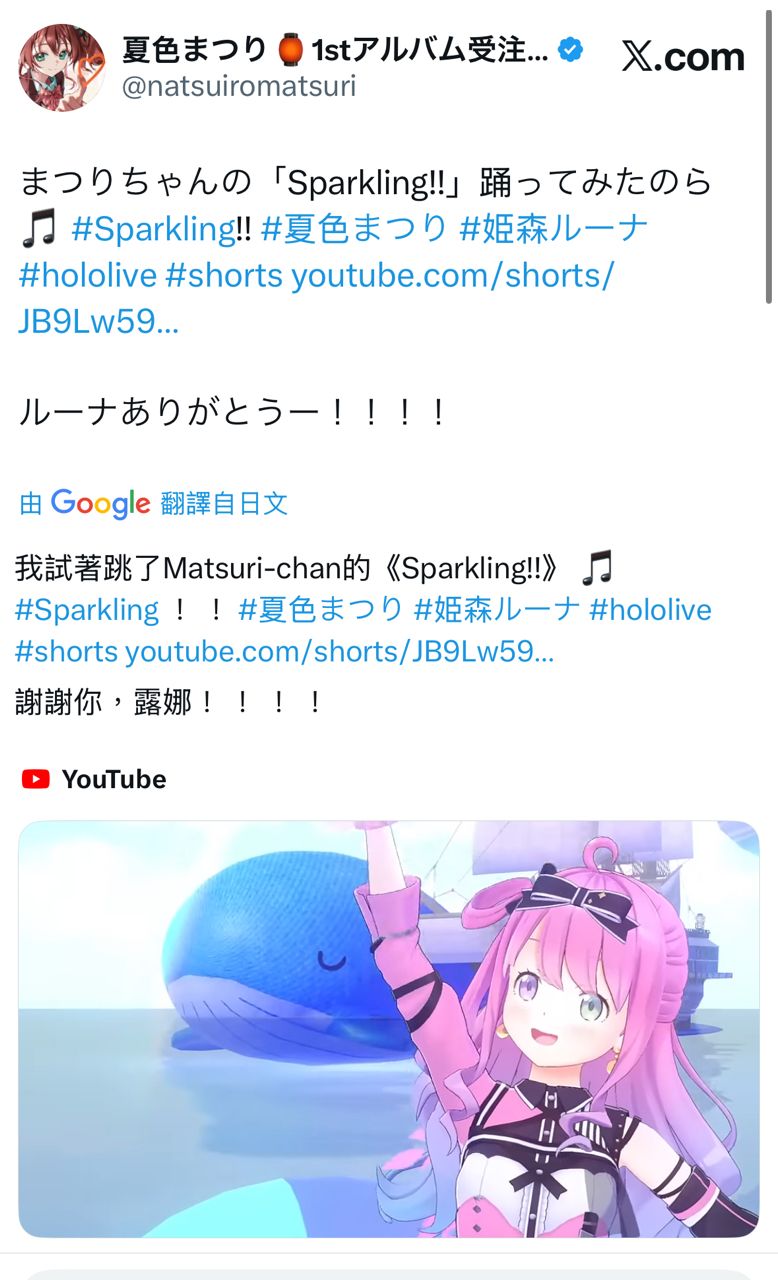This screenshot has width=778, height=1280.
Task: Play the YouTube video thumbnail with whale
Action: point(389,1029)
